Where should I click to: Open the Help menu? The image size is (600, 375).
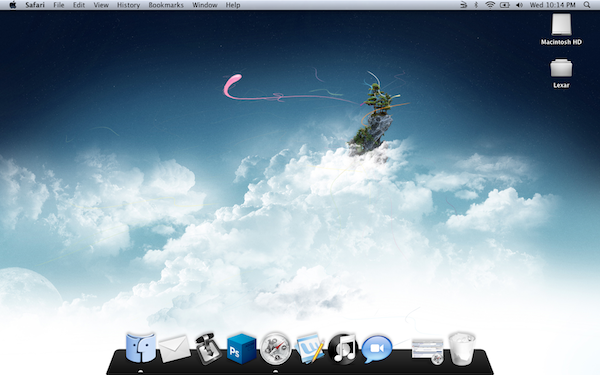click(233, 5)
